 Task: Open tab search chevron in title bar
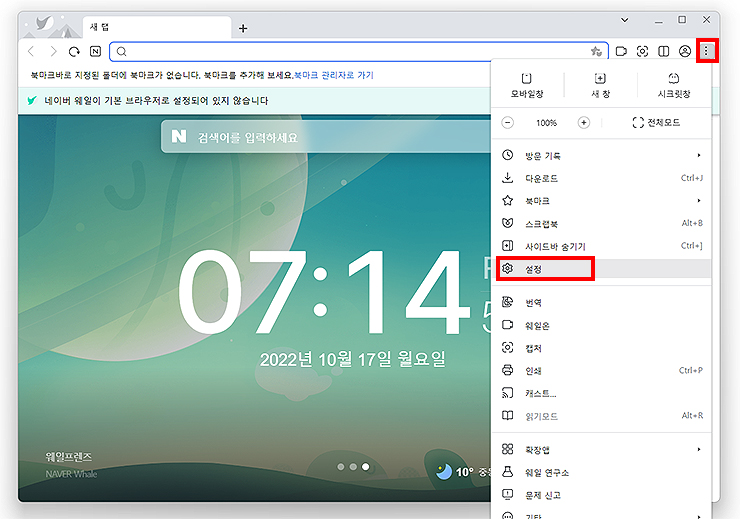(625, 20)
